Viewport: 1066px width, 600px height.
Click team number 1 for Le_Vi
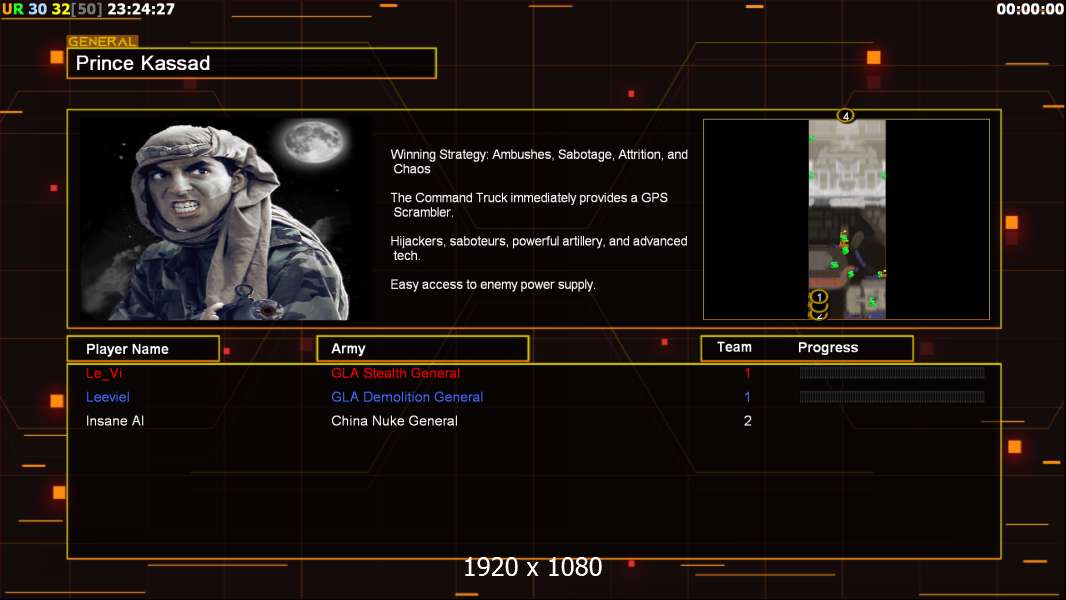pyautogui.click(x=747, y=373)
